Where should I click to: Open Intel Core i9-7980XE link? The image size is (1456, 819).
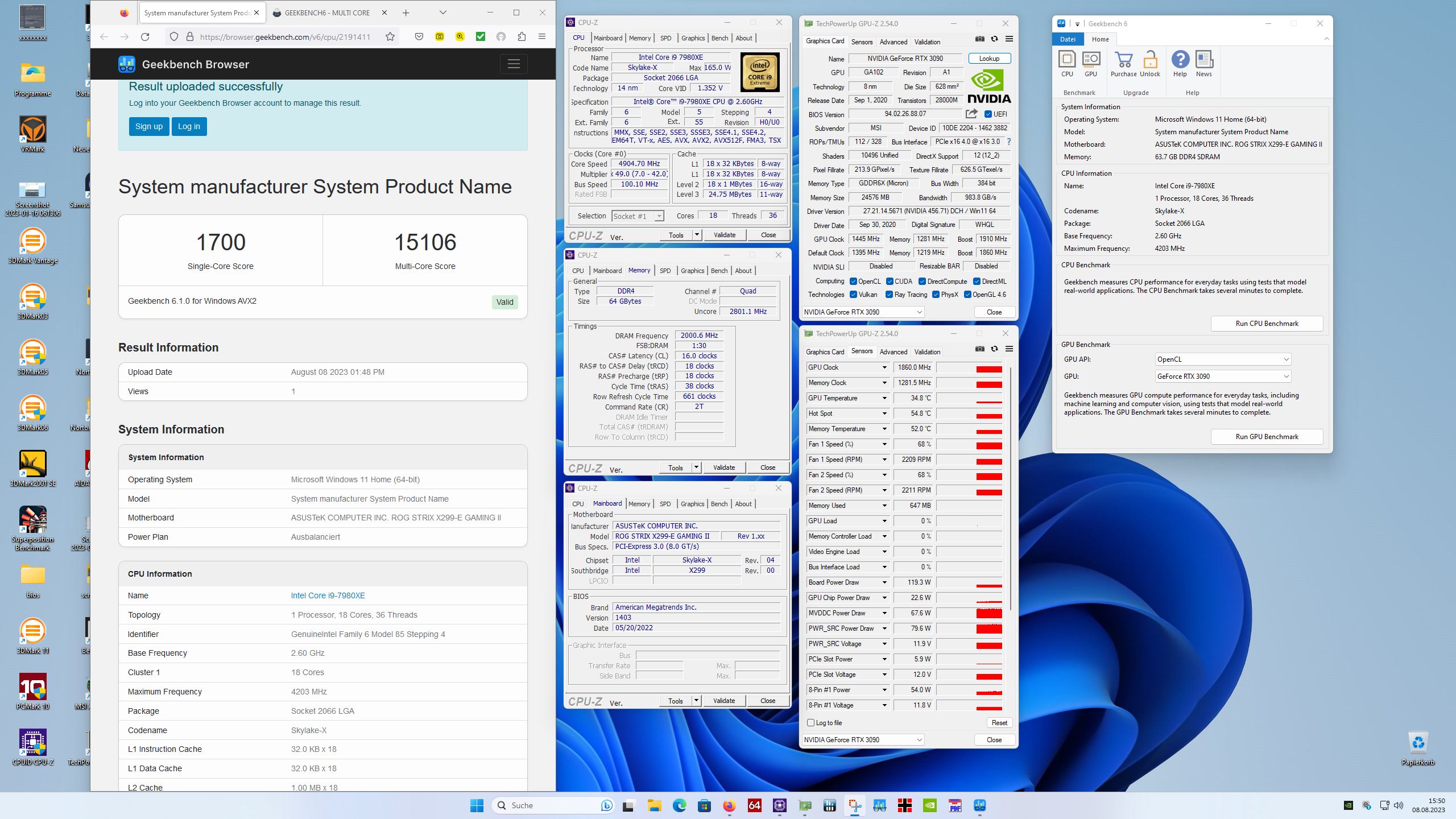tap(328, 595)
